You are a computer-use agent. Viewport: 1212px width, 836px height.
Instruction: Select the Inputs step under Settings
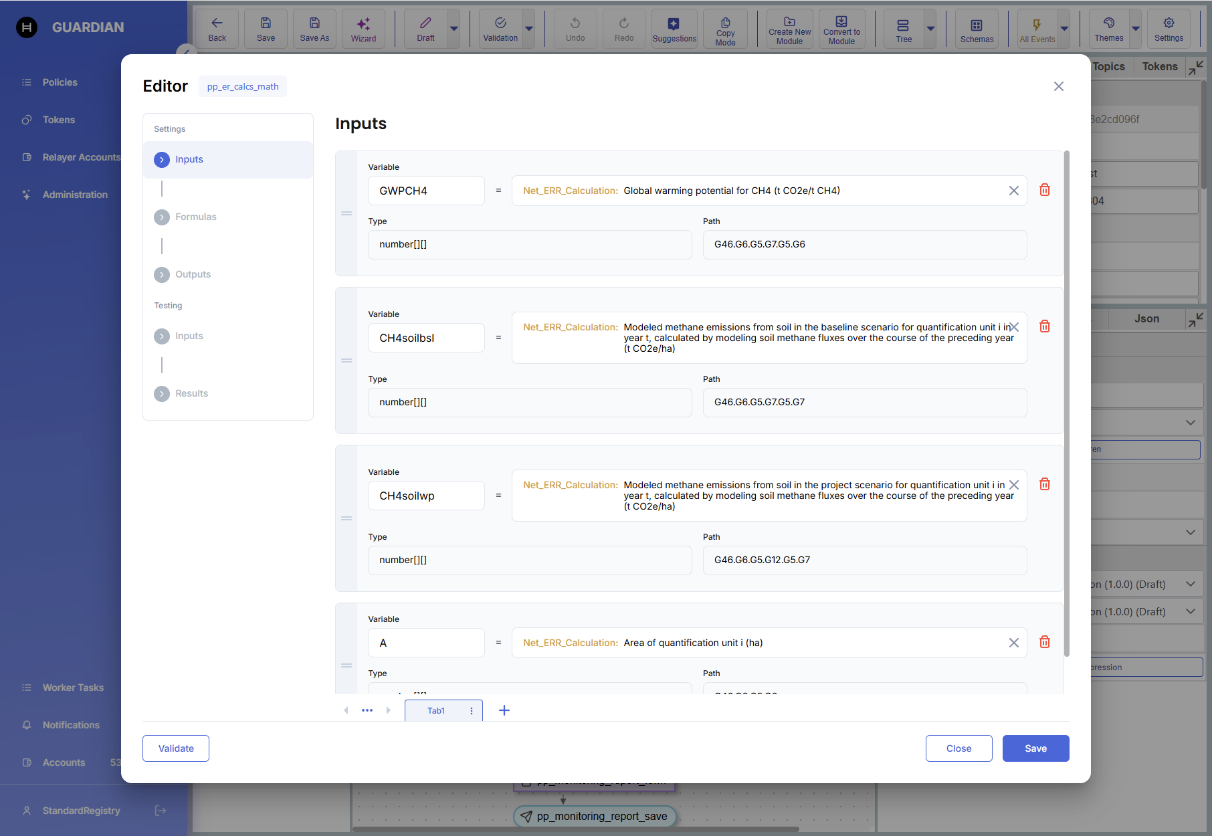click(x=189, y=160)
